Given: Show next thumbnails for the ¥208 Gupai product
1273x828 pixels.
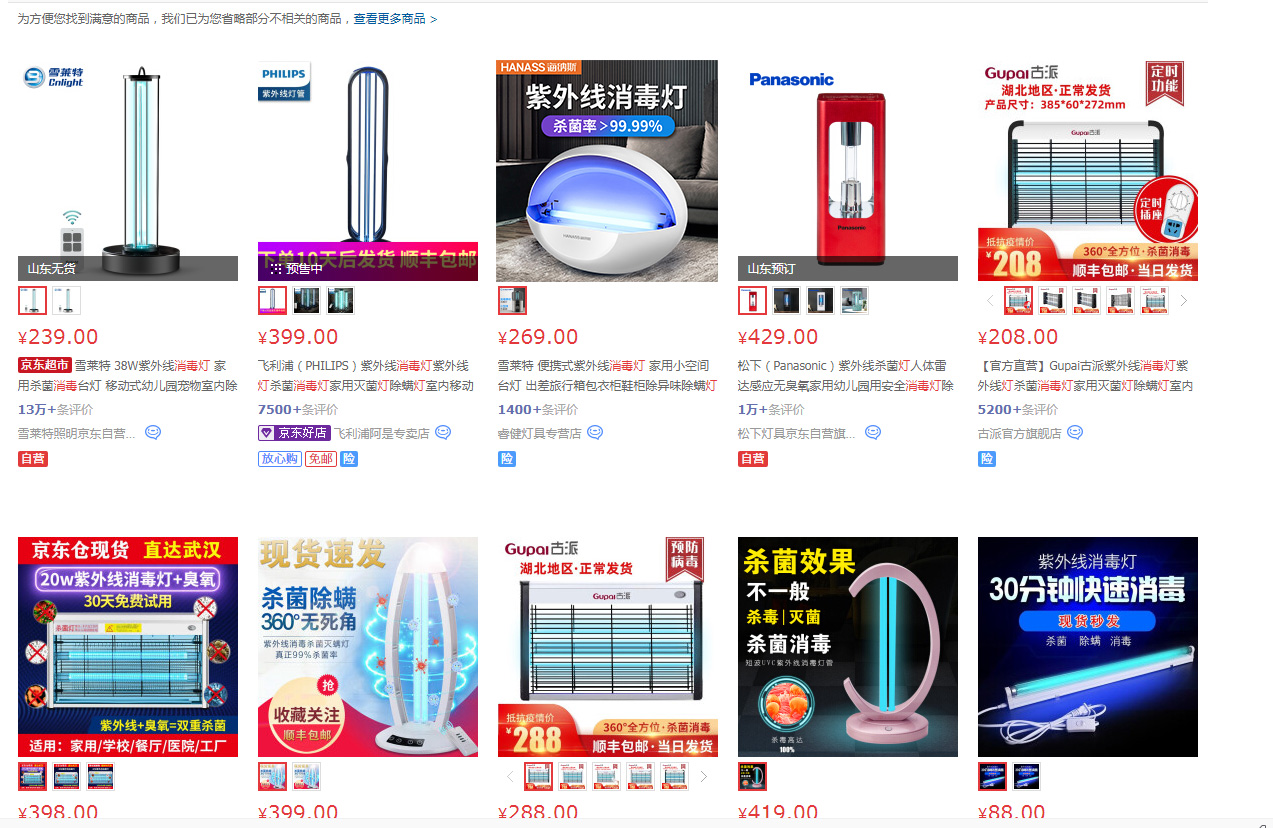Looking at the screenshot, I should (x=1184, y=301).
